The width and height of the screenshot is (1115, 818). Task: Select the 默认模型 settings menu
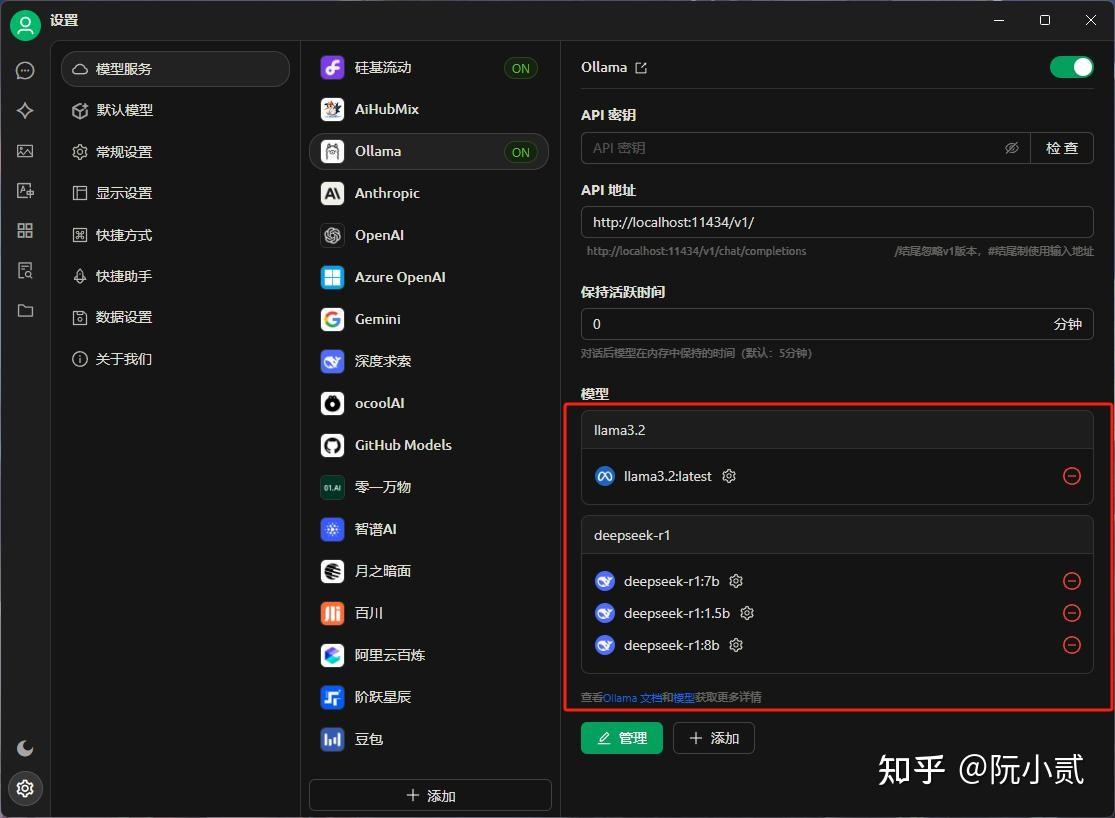point(176,110)
